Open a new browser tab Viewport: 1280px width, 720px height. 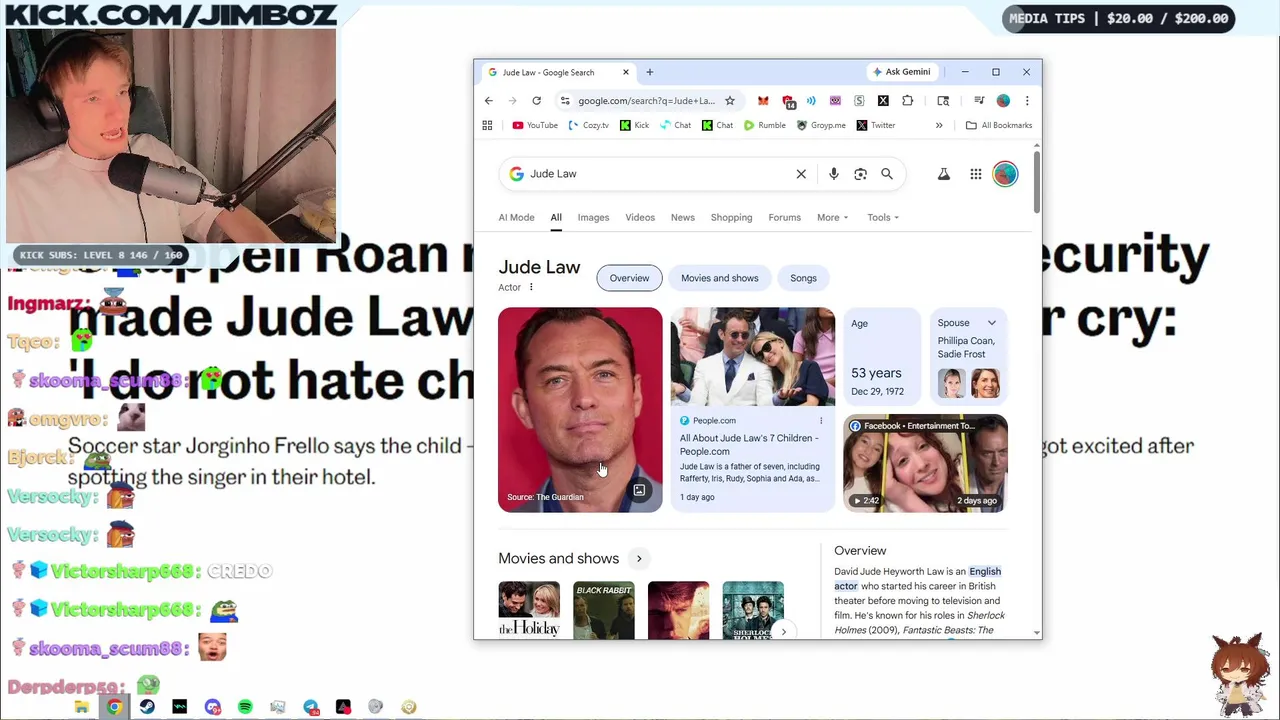[x=650, y=72]
